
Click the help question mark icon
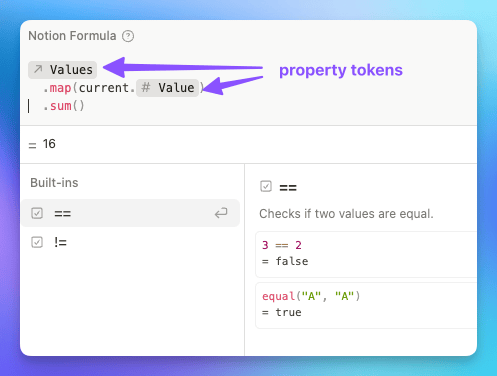click(x=128, y=36)
